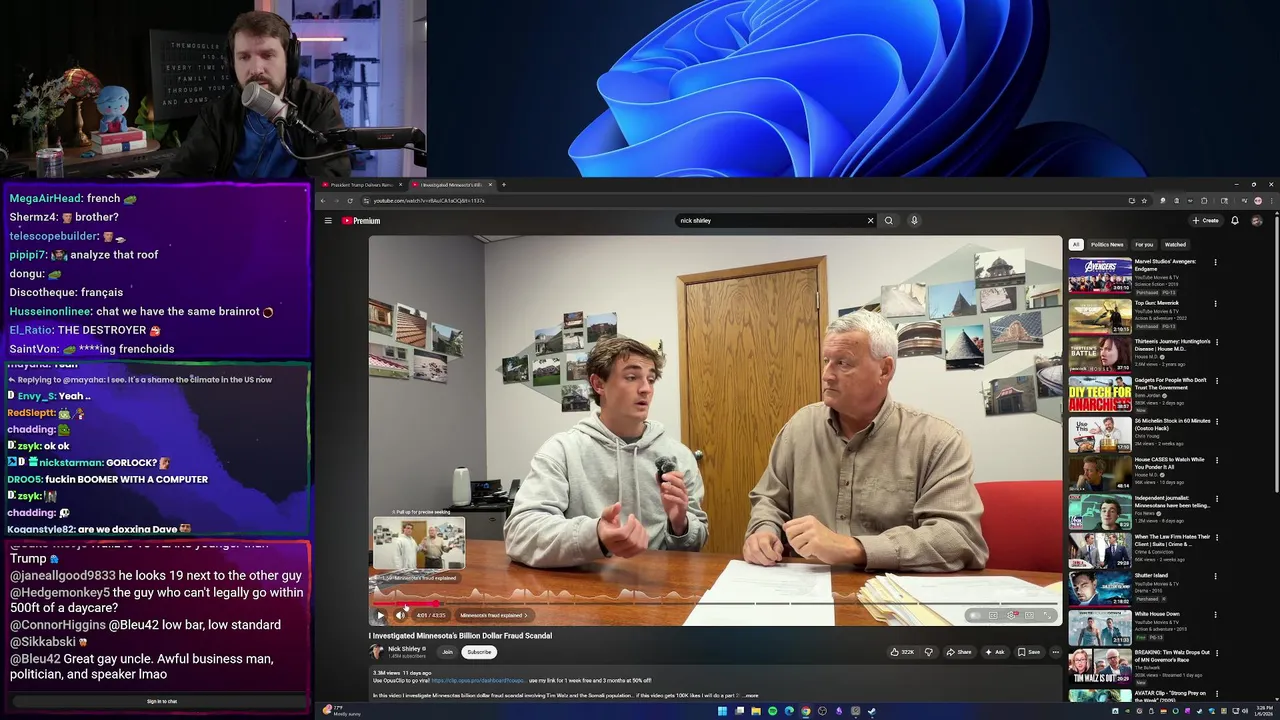The width and height of the screenshot is (1280, 720).
Task: Focus the search box containing 'nick shirley'
Action: tap(770, 220)
